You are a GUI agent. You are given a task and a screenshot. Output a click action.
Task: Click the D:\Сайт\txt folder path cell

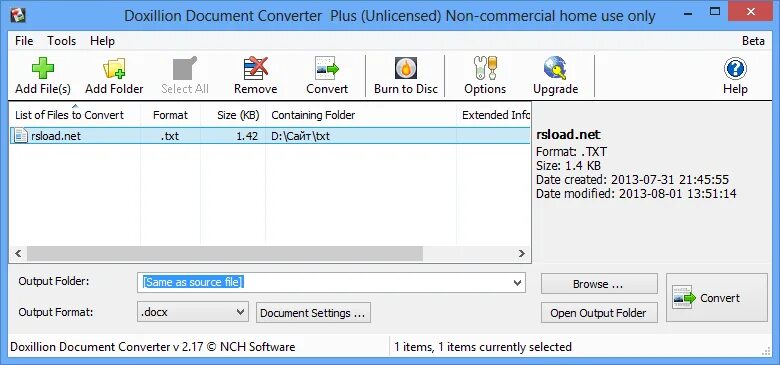pos(300,136)
